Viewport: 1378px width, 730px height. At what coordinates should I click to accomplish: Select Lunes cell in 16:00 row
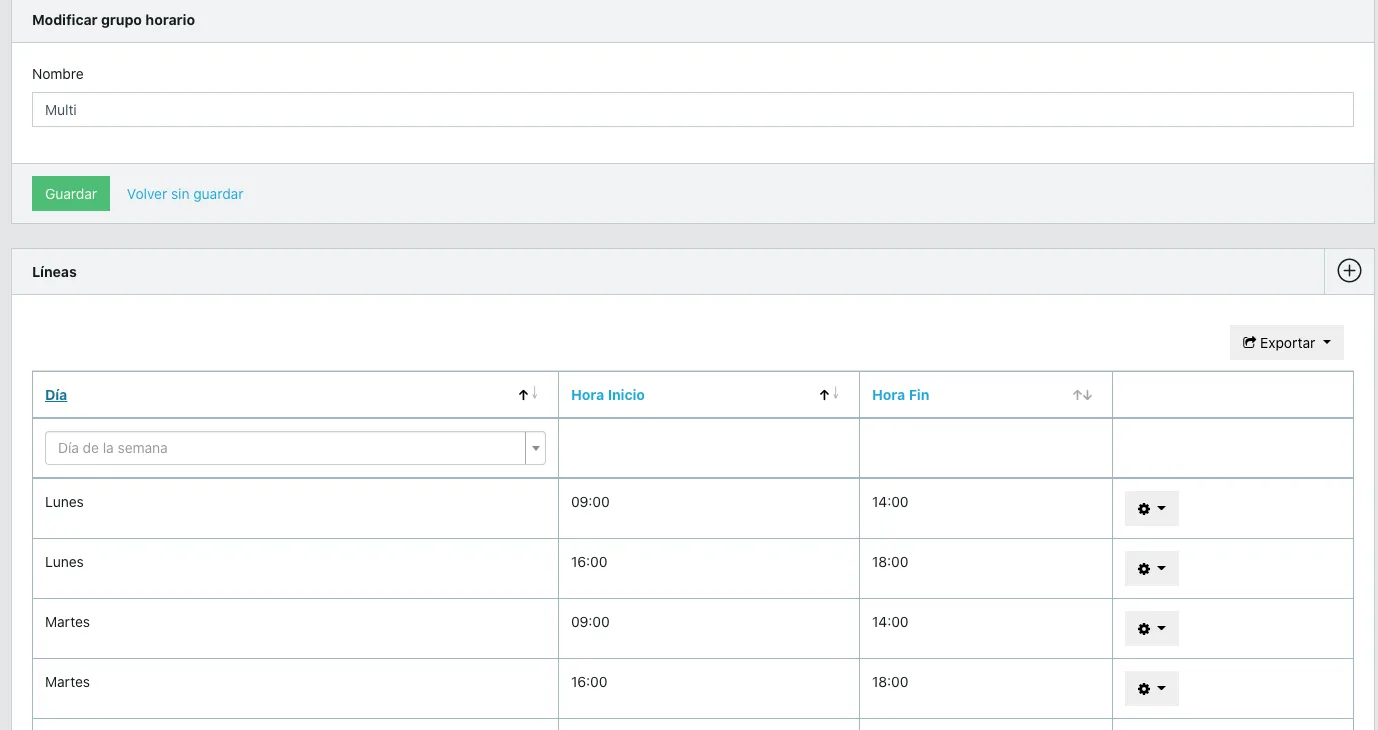[x=64, y=562]
